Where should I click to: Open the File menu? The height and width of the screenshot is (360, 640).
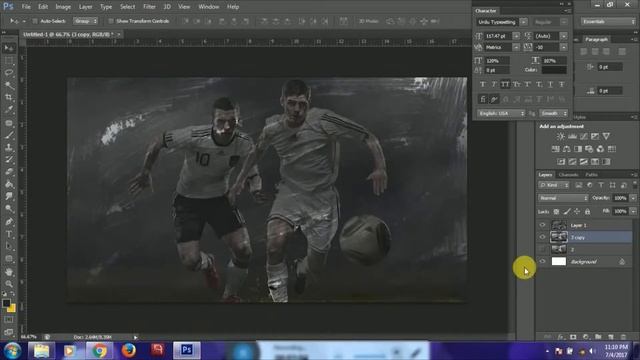[26, 7]
